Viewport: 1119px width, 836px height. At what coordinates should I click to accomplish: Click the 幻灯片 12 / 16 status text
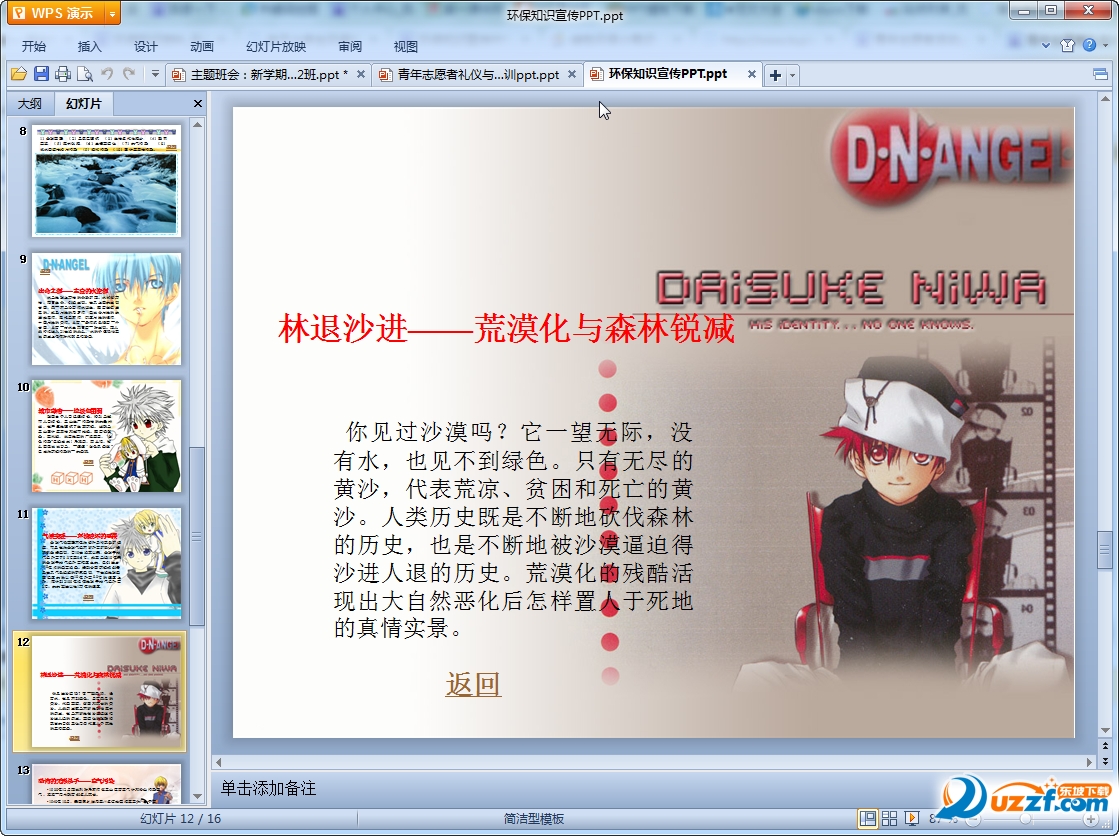click(x=181, y=818)
